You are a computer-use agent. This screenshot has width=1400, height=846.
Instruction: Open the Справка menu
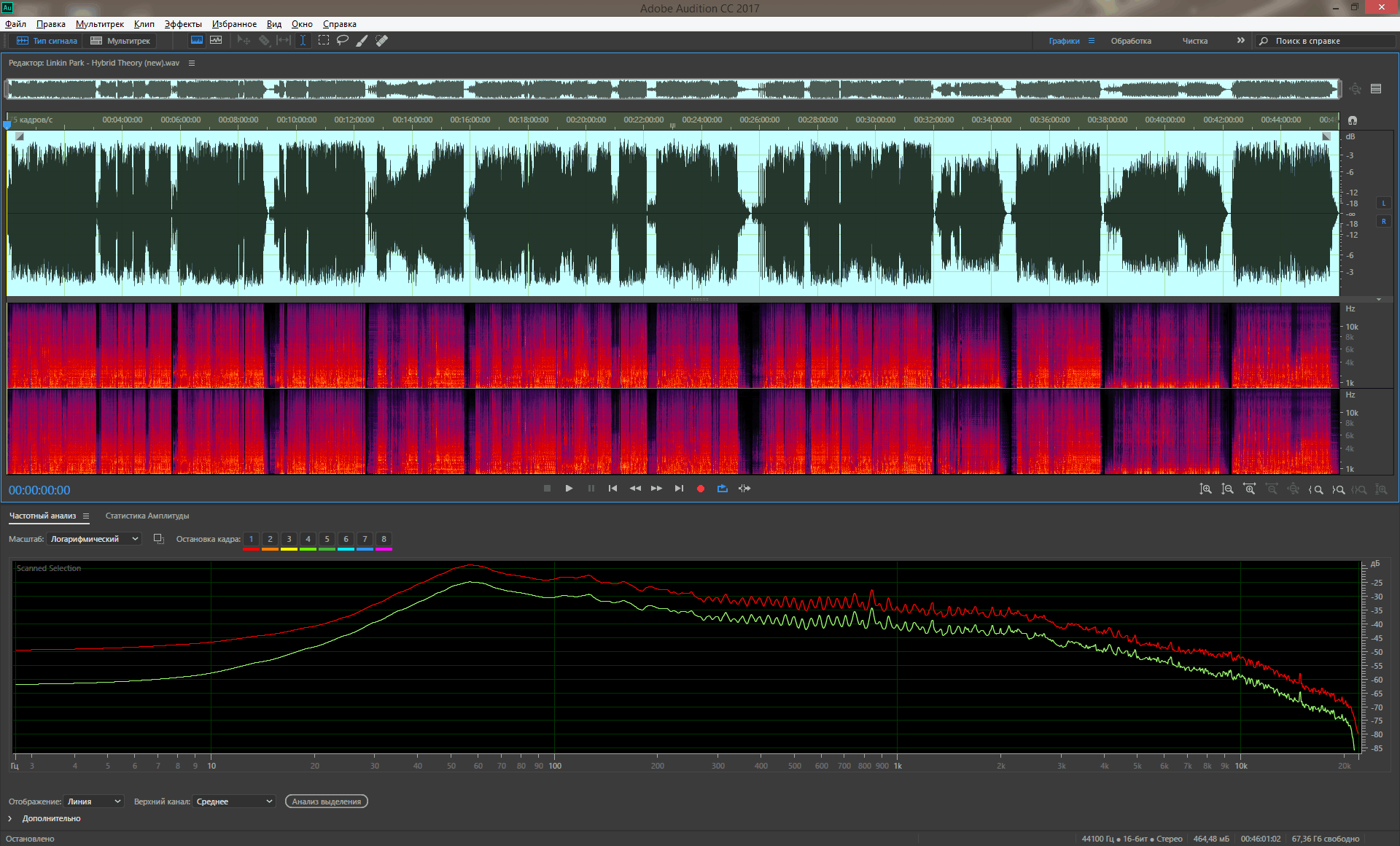(340, 24)
